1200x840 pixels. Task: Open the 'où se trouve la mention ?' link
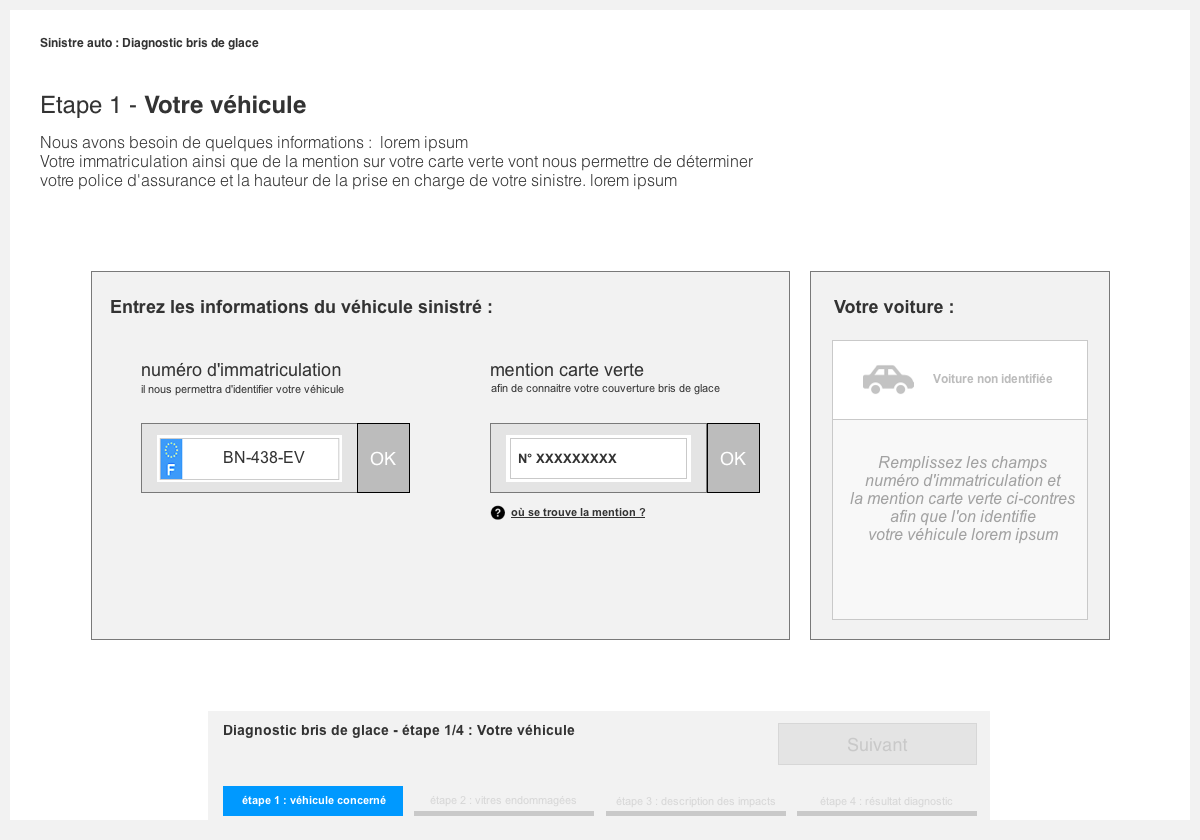click(x=577, y=513)
